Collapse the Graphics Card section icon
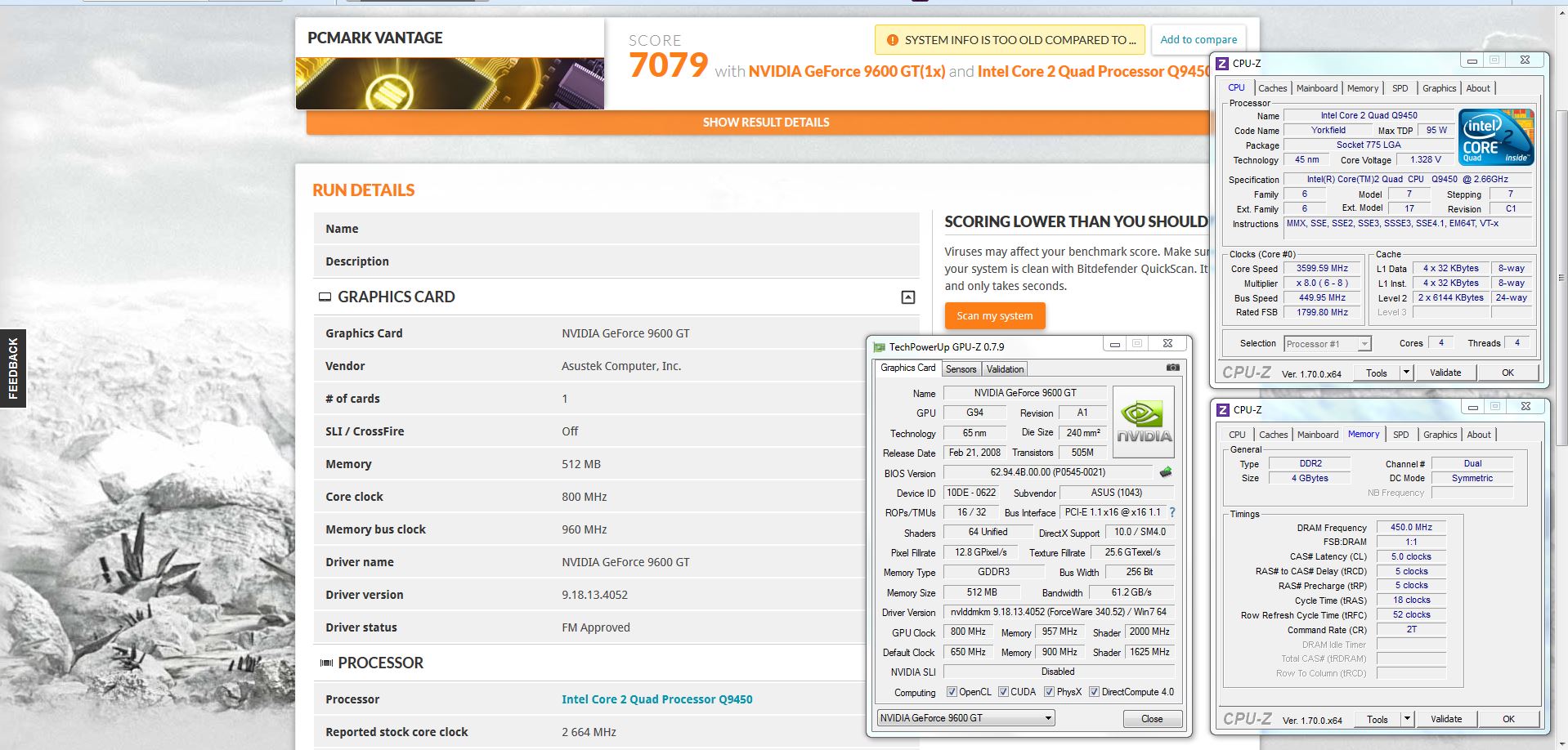 tap(907, 297)
